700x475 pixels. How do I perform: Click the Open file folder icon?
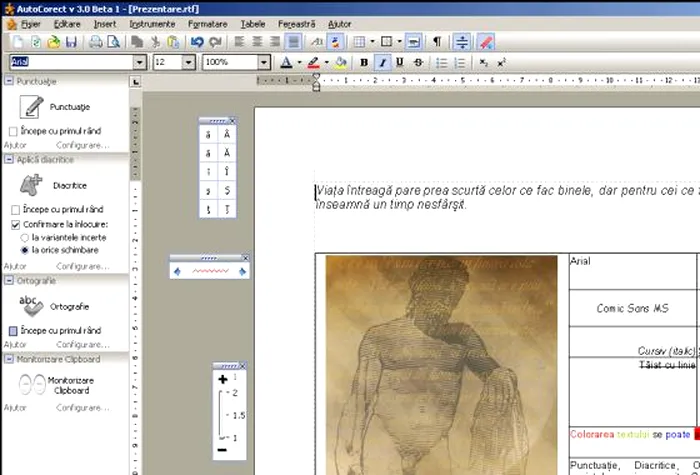pyautogui.click(x=54, y=42)
